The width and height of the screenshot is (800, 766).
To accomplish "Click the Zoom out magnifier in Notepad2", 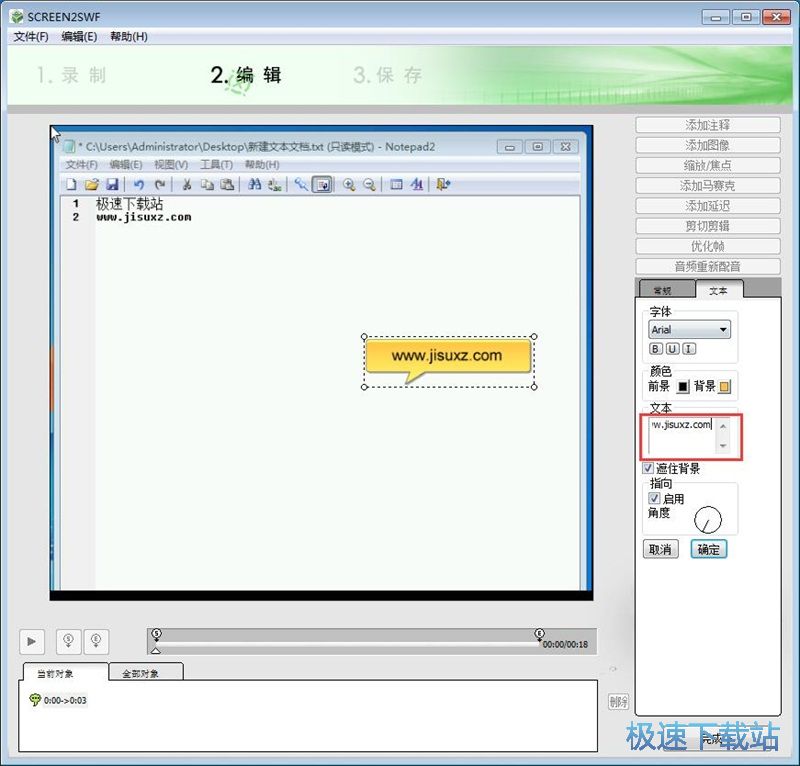I will pyautogui.click(x=369, y=185).
